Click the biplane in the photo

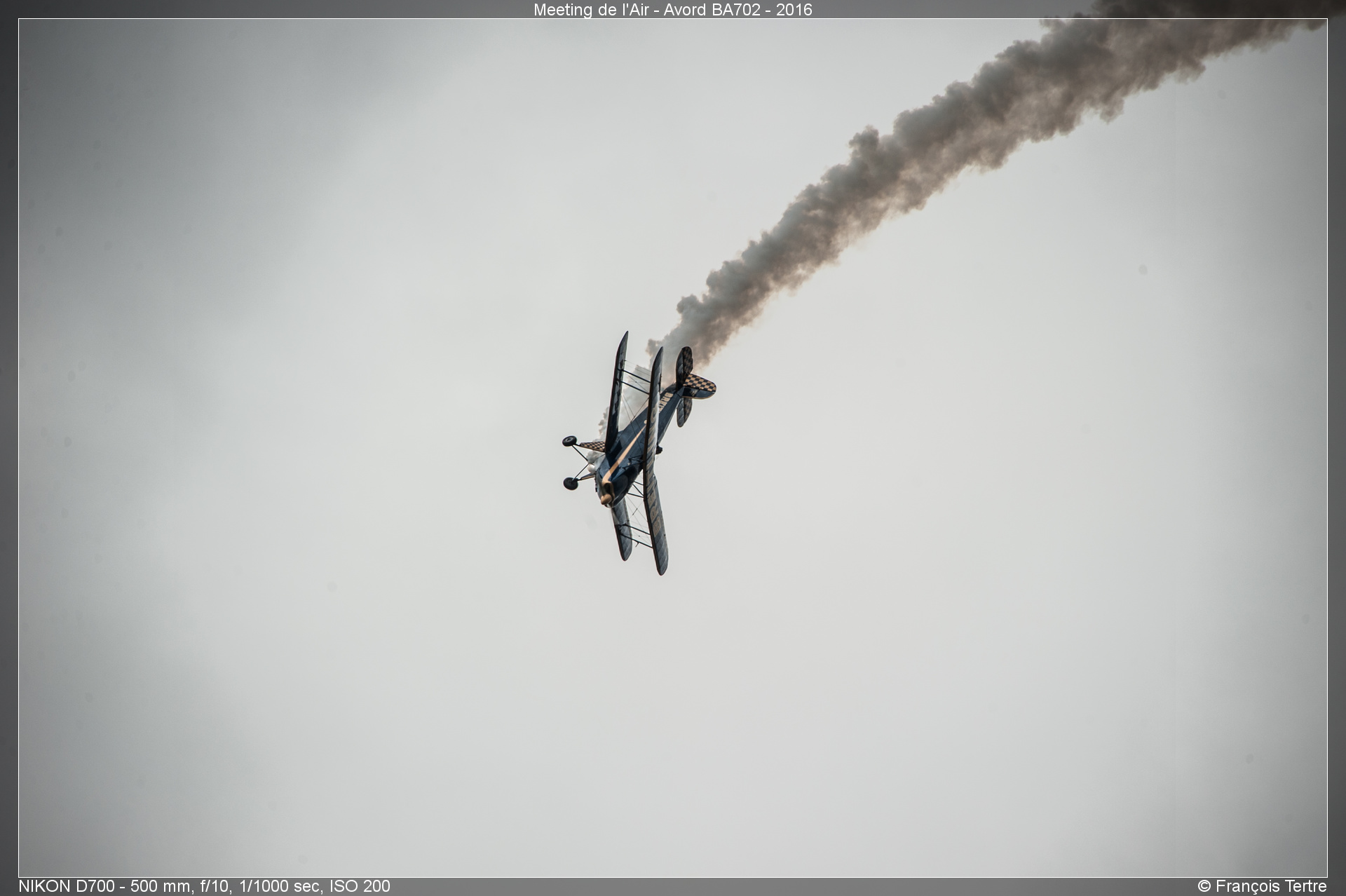639,454
